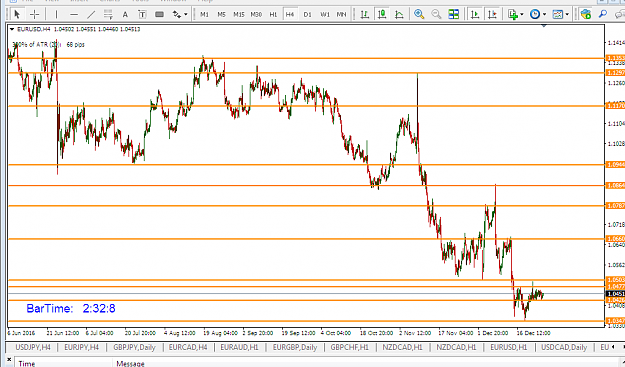The height and width of the screenshot is (367, 625).
Task: Open the search magnifier
Action: pyautogui.click(x=603, y=14)
